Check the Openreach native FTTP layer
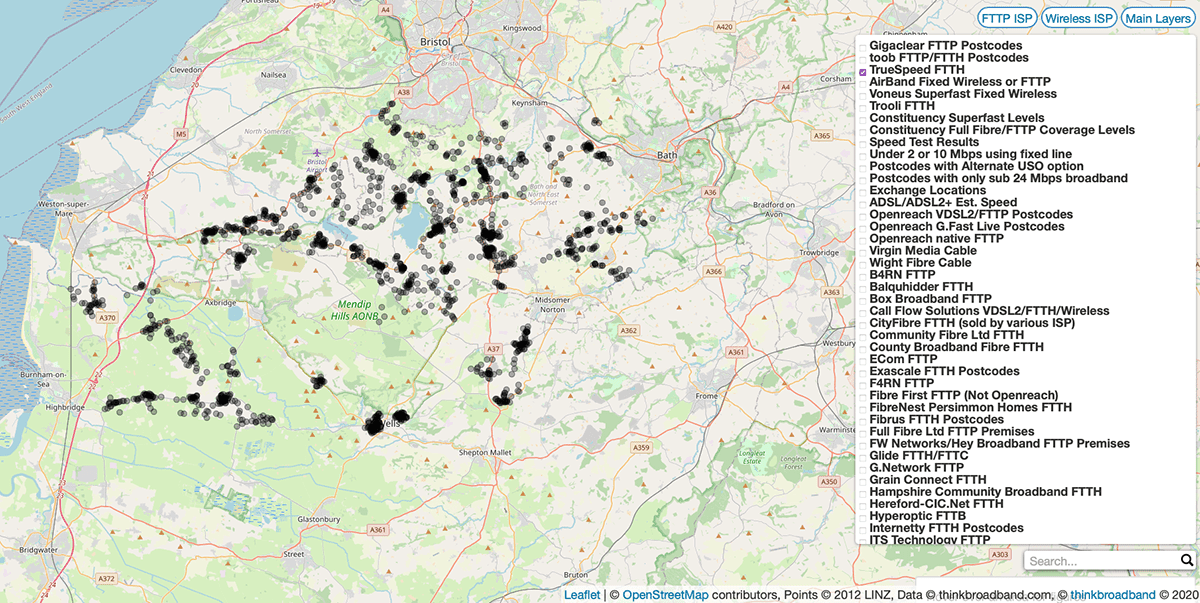The width and height of the screenshot is (1200, 603). point(863,239)
